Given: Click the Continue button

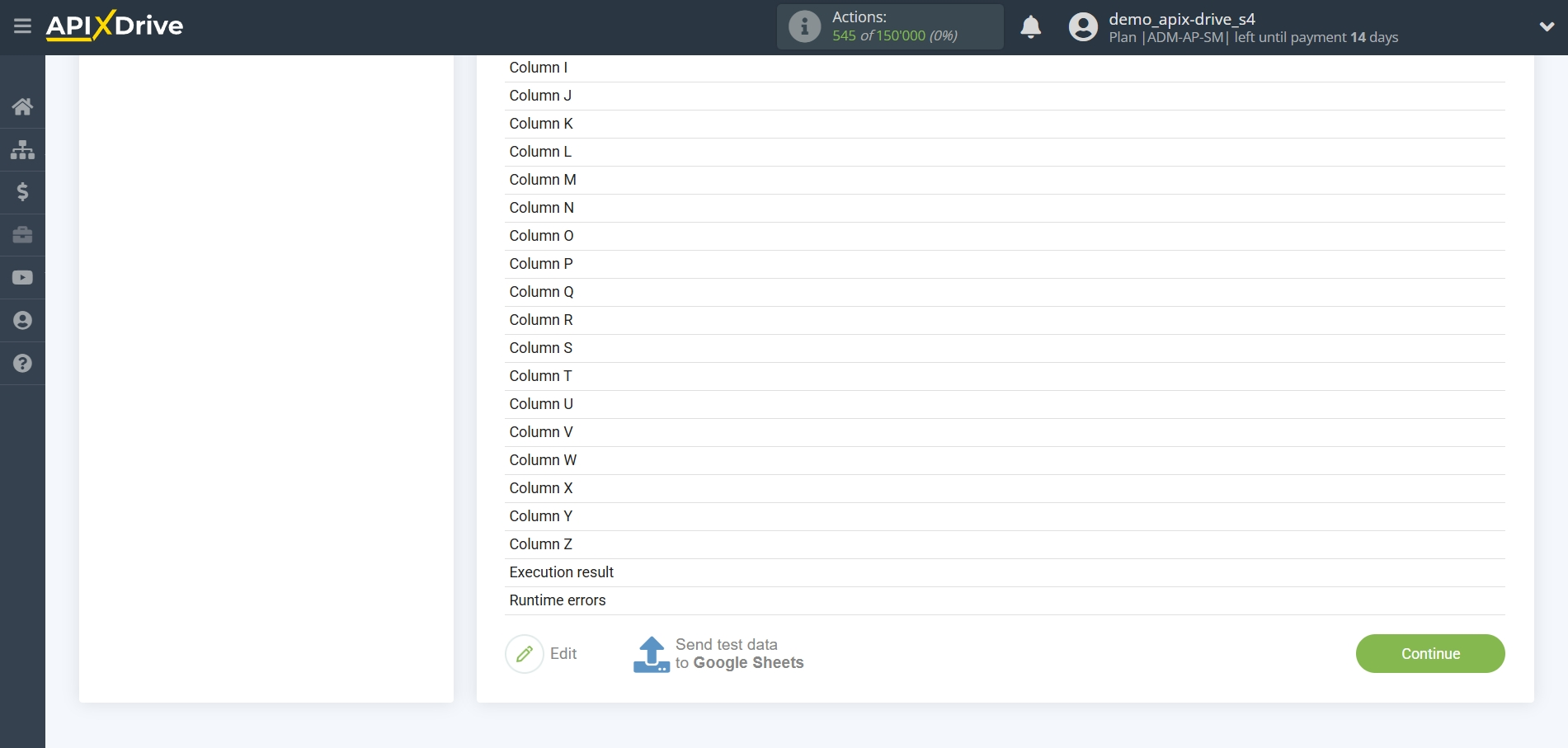Looking at the screenshot, I should pyautogui.click(x=1430, y=653).
